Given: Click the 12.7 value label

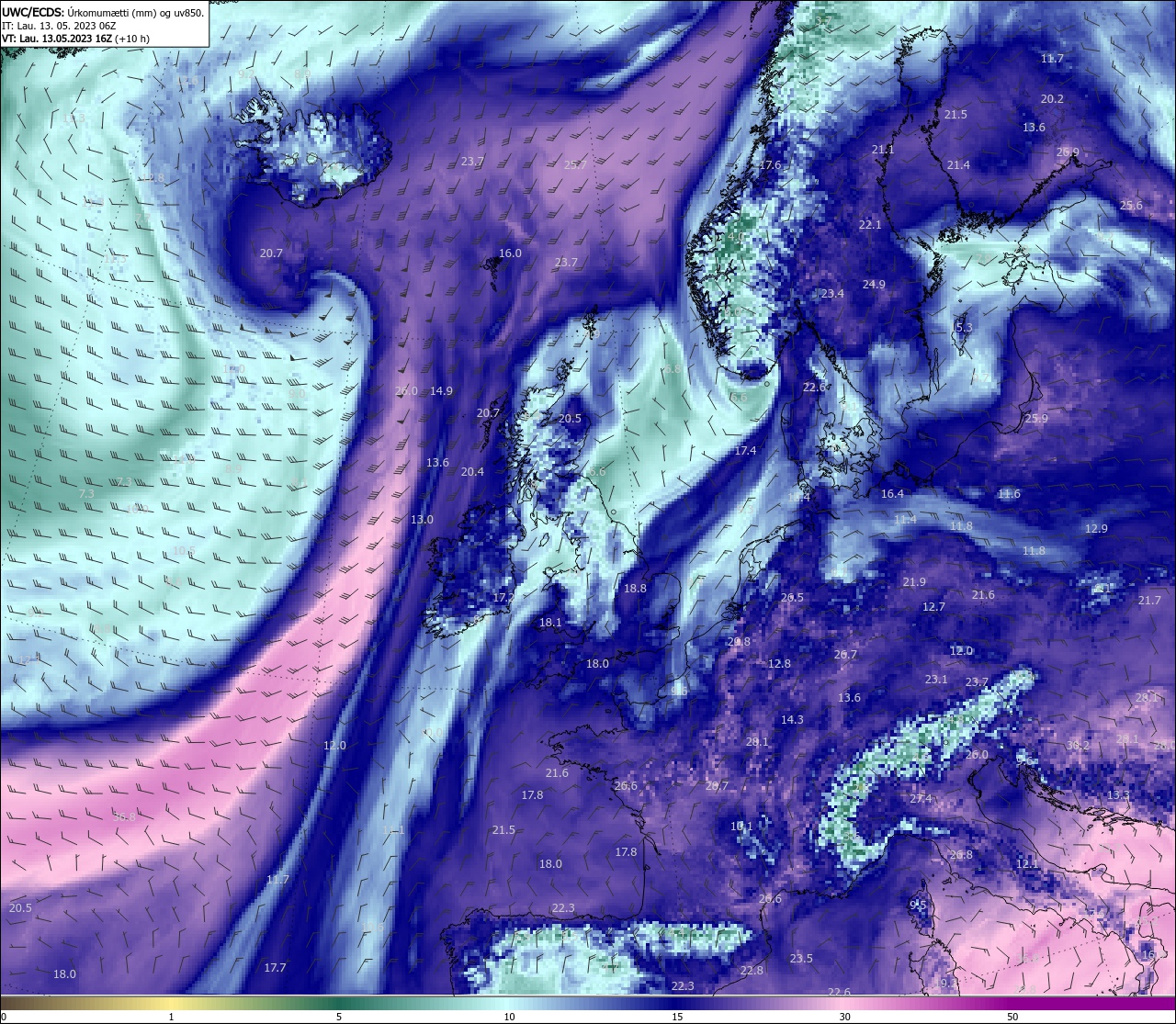Looking at the screenshot, I should [933, 607].
